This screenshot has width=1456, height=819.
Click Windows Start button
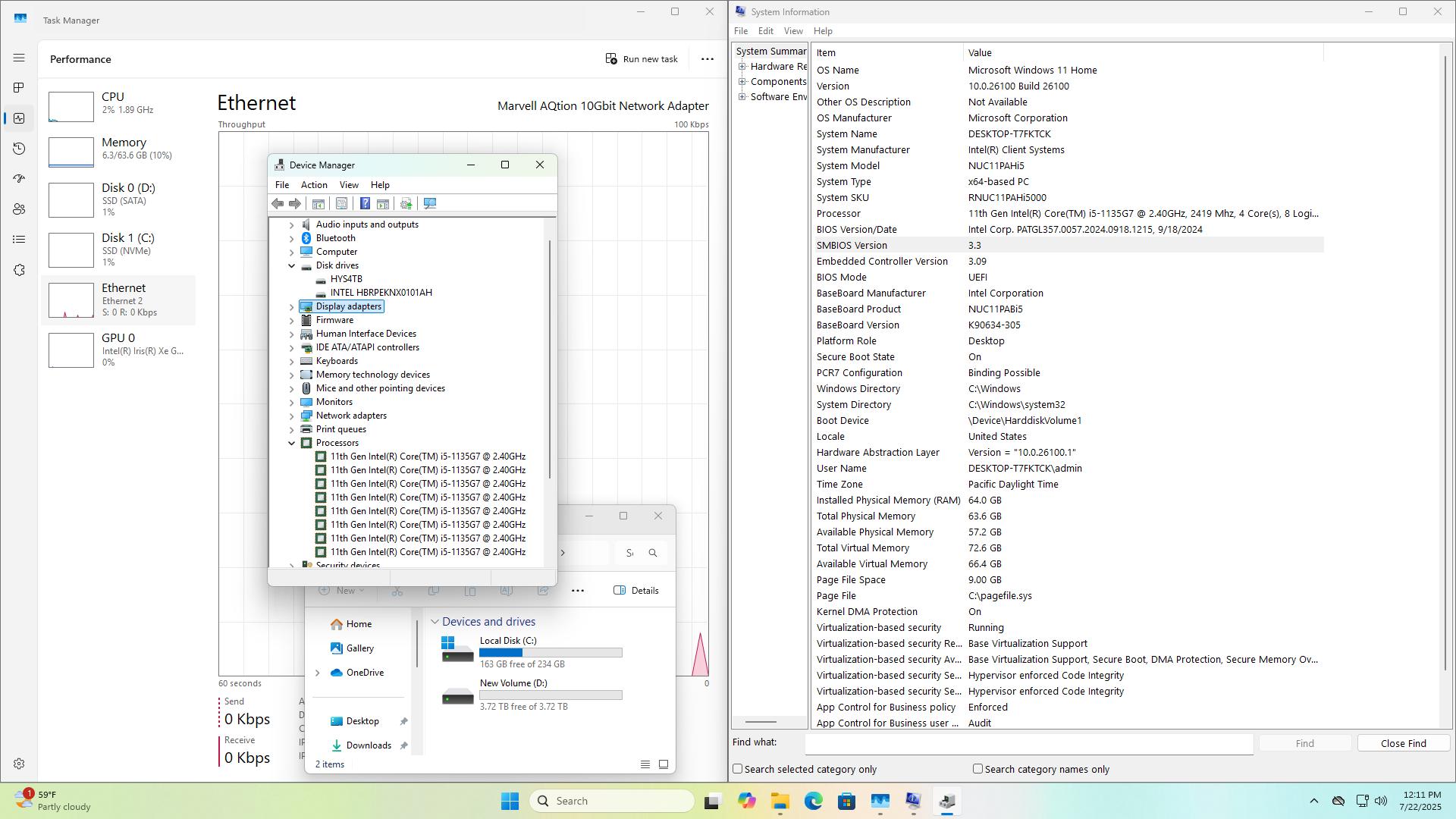coord(510,801)
